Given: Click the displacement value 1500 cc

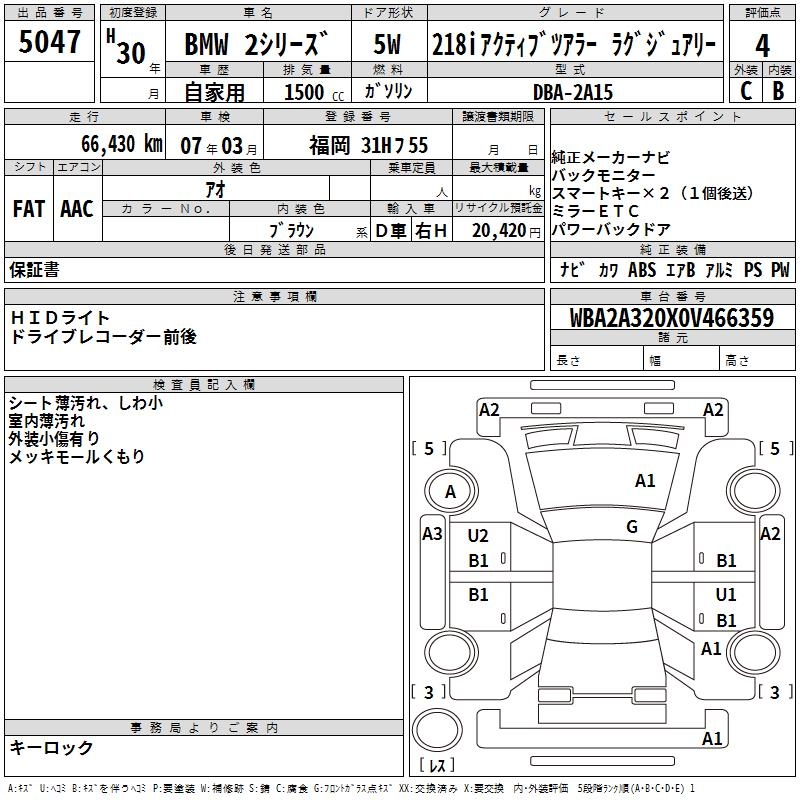Looking at the screenshot, I should pyautogui.click(x=314, y=92).
